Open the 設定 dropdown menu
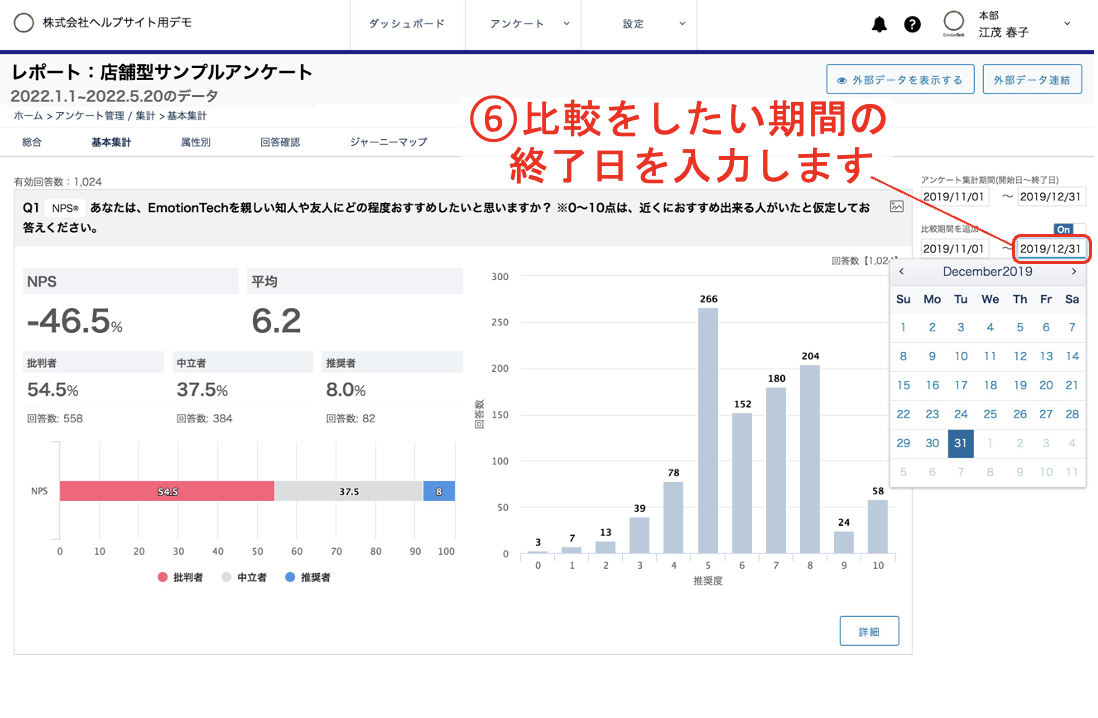 (x=632, y=25)
